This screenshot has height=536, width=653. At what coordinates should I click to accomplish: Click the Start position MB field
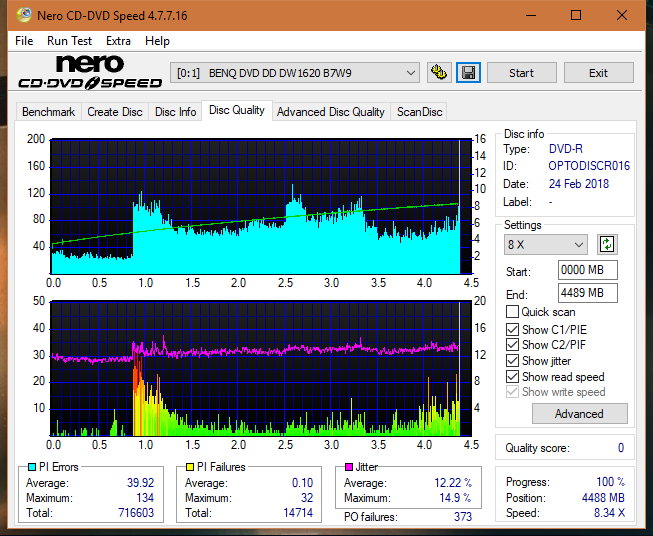[587, 270]
